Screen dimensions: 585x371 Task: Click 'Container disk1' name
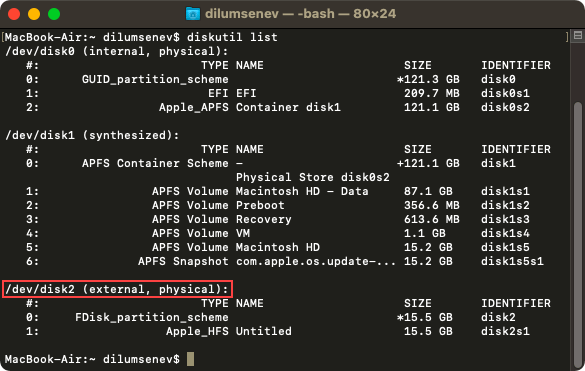point(288,107)
